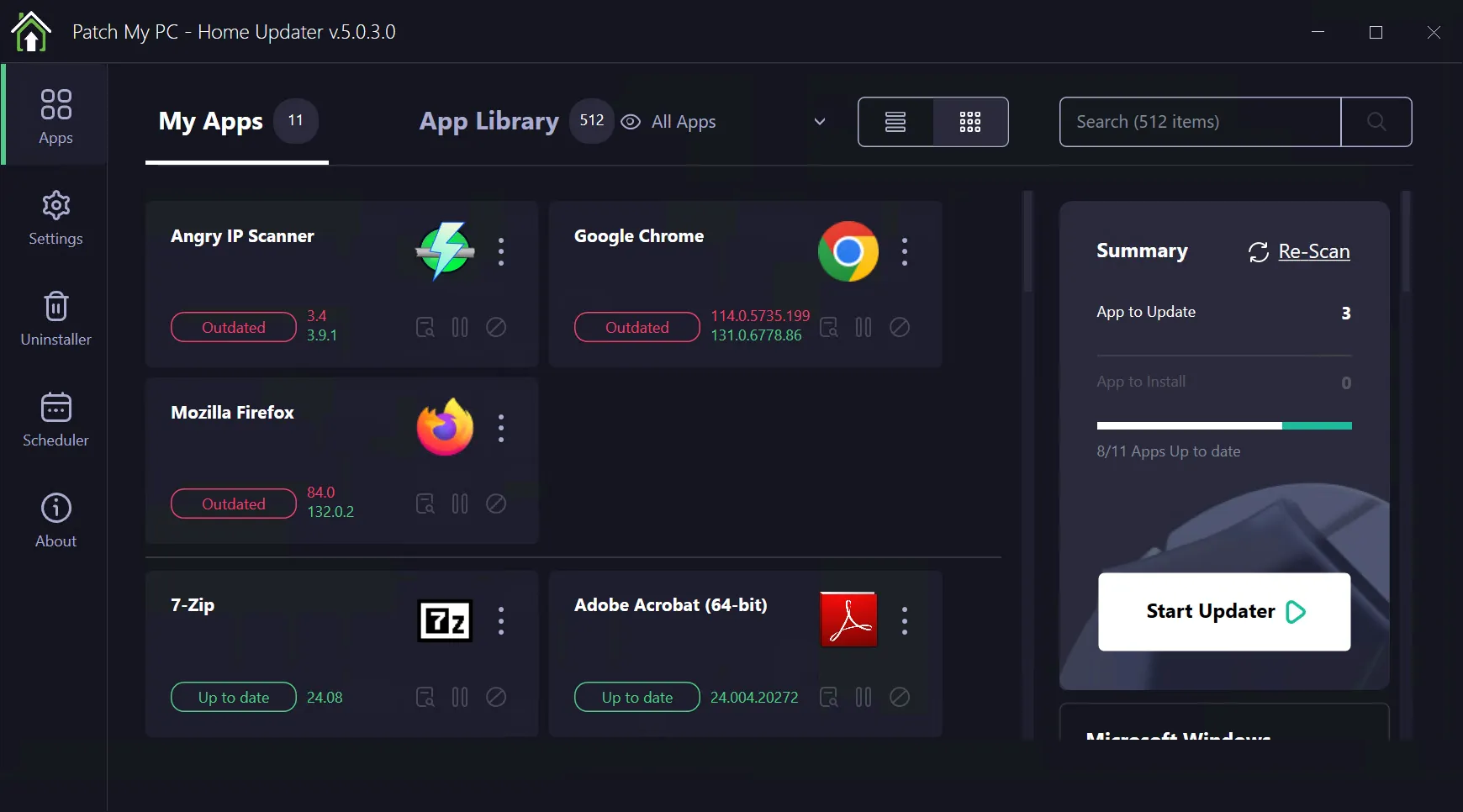This screenshot has width=1463, height=812.
Task: Open the About page
Action: 55,520
